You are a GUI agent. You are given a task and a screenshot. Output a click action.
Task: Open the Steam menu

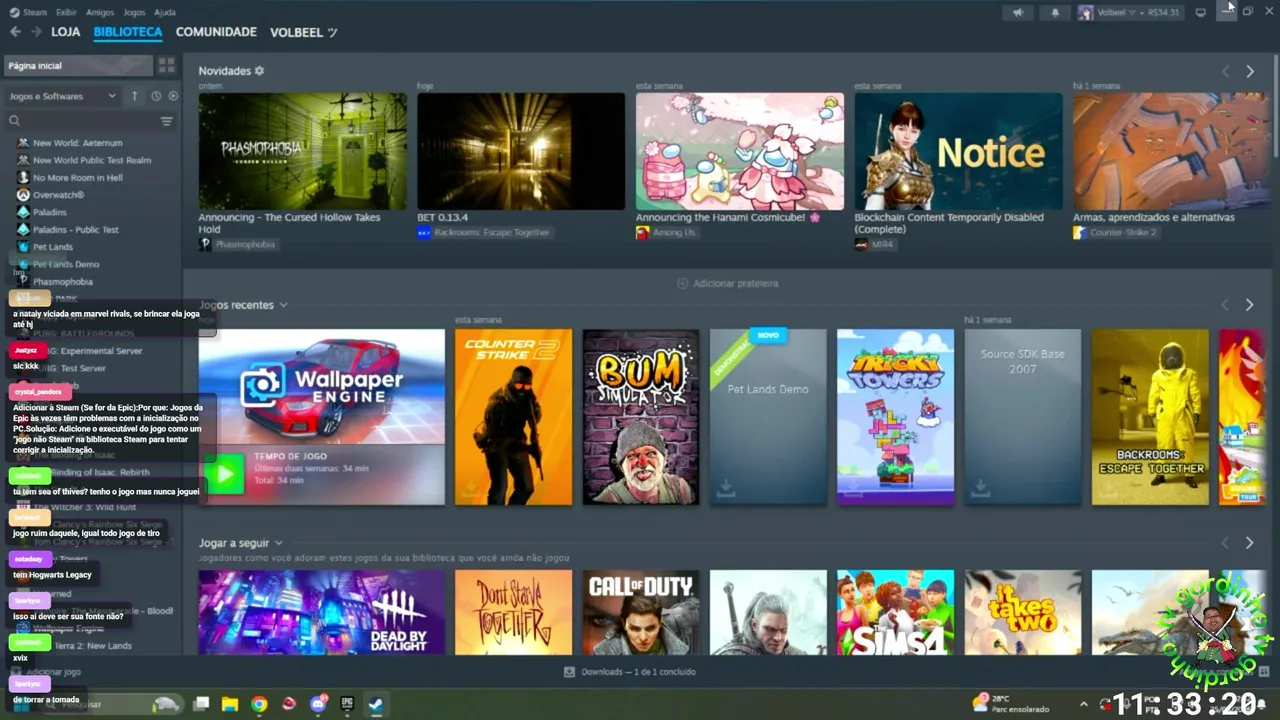coord(28,12)
